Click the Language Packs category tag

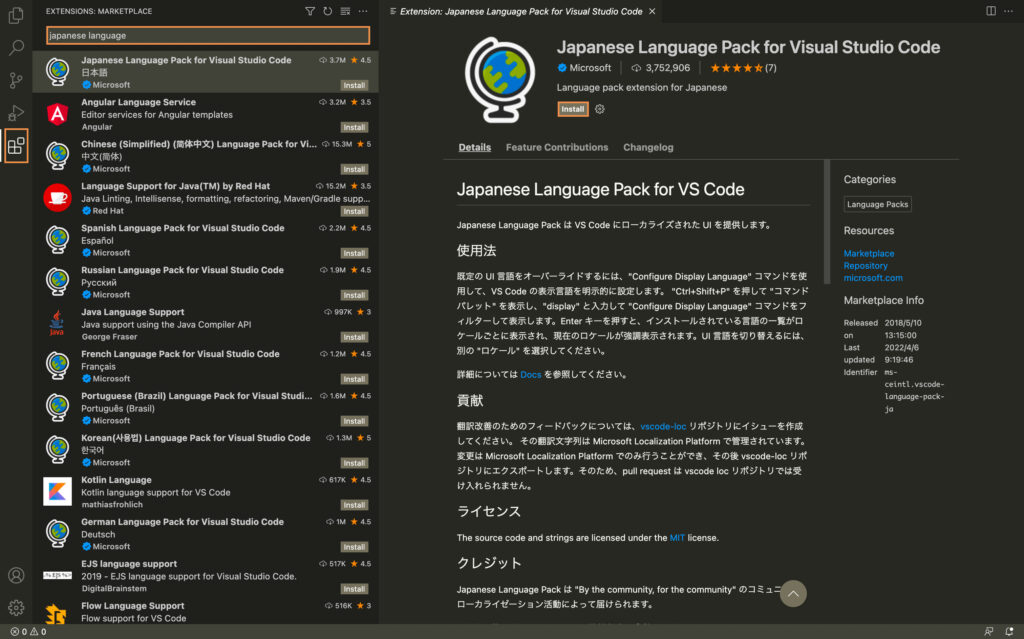point(877,205)
